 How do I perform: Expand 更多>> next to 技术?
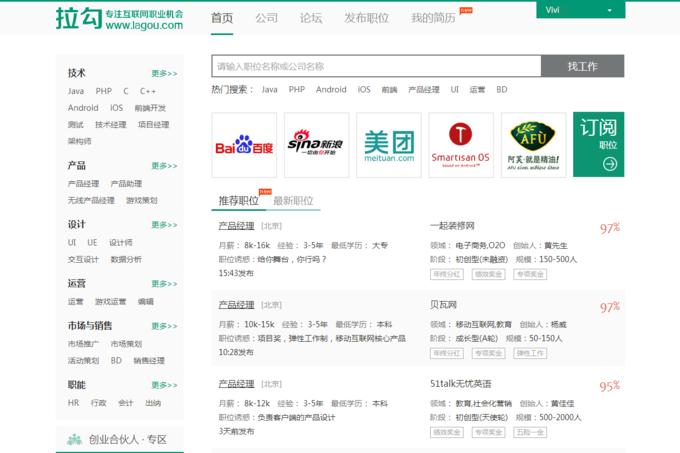(x=164, y=73)
